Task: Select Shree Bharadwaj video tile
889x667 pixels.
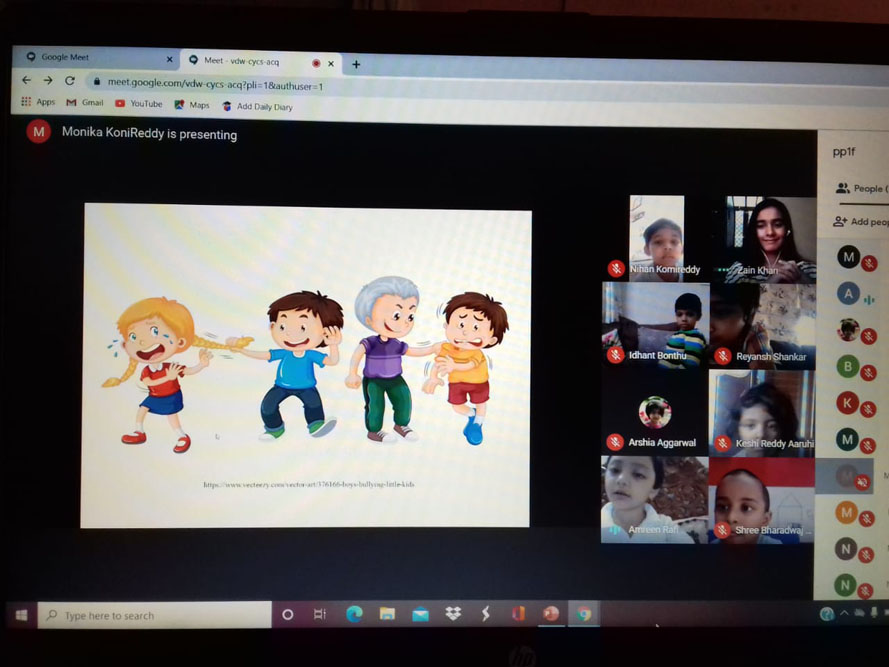Action: pyautogui.click(x=761, y=500)
